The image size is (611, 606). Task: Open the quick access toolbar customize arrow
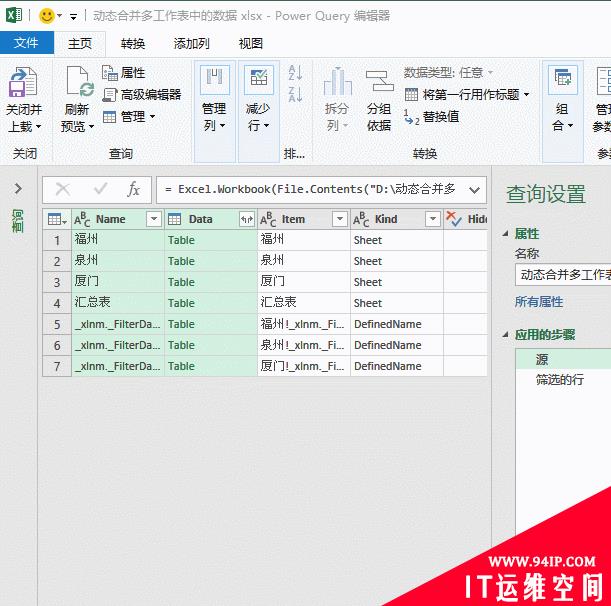tap(73, 16)
